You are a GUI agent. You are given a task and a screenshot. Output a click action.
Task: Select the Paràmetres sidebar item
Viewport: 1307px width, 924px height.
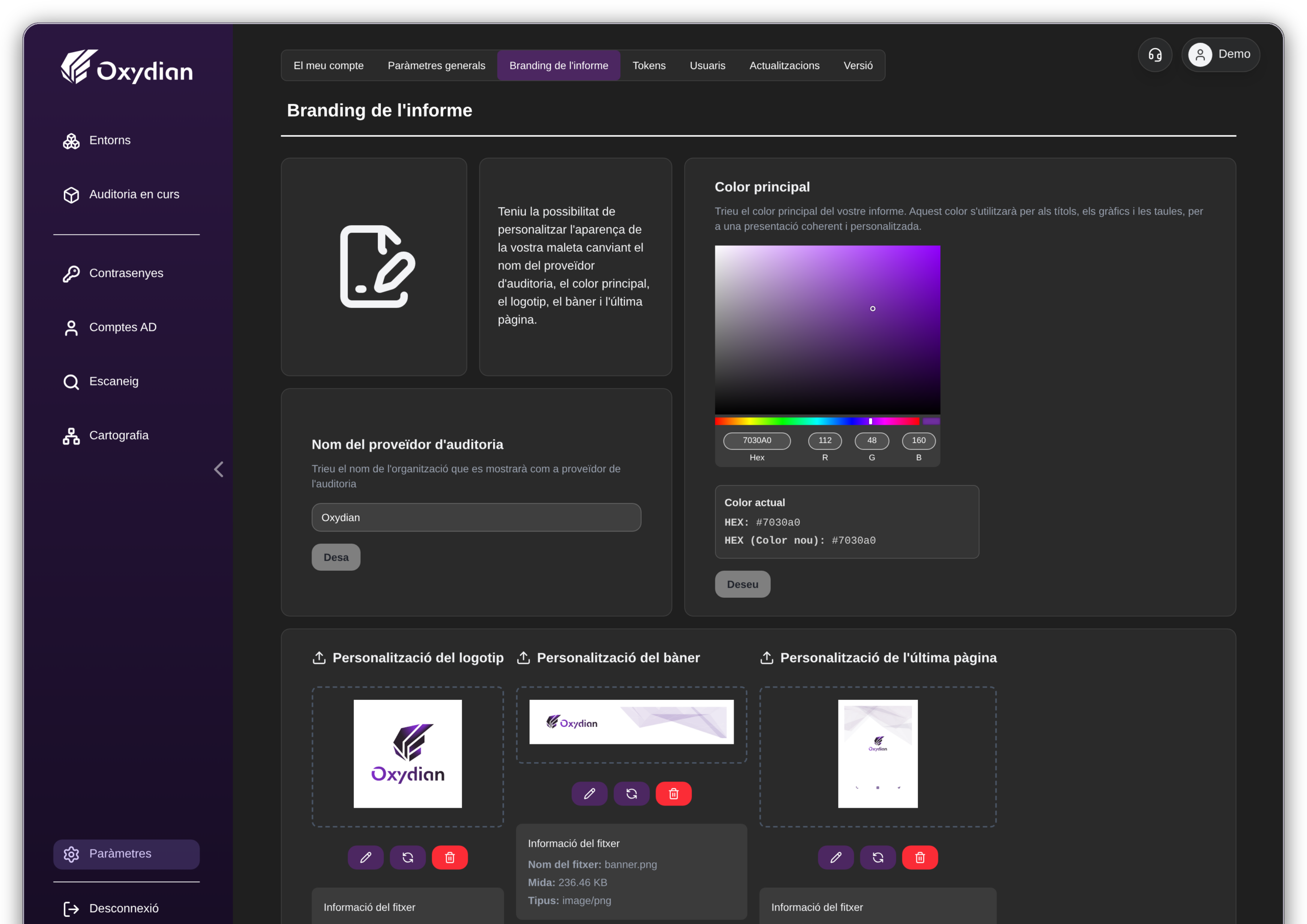point(127,854)
